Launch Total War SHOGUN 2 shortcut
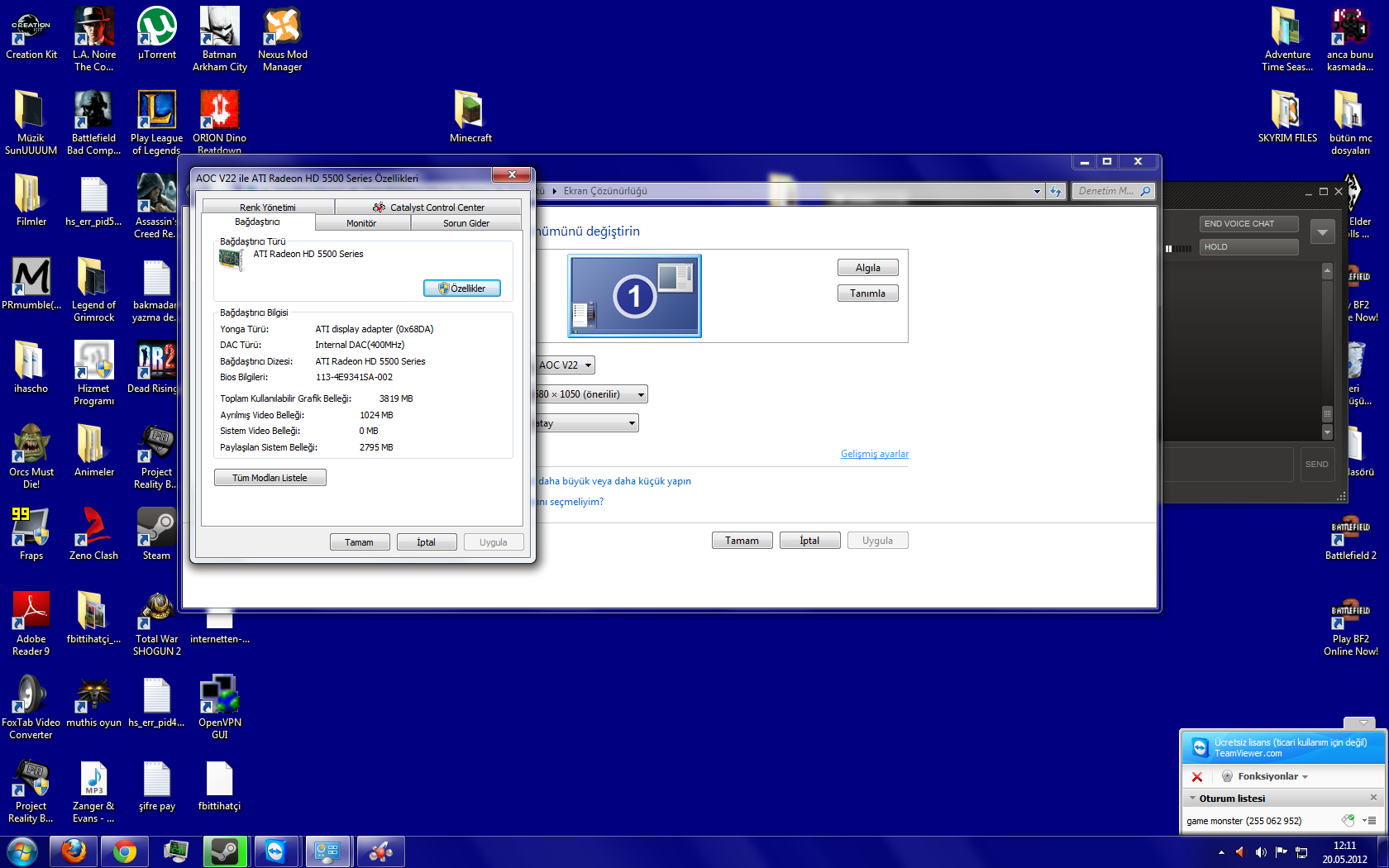This screenshot has height=868, width=1389. tap(157, 623)
